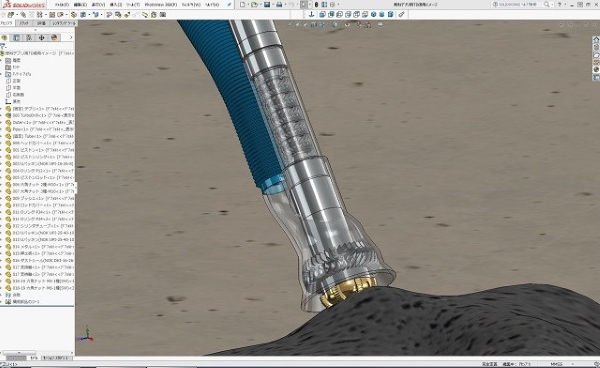Open the FeatureManager design tree tab icon
This screenshot has width=600, height=368.
pyautogui.click(x=4, y=37)
